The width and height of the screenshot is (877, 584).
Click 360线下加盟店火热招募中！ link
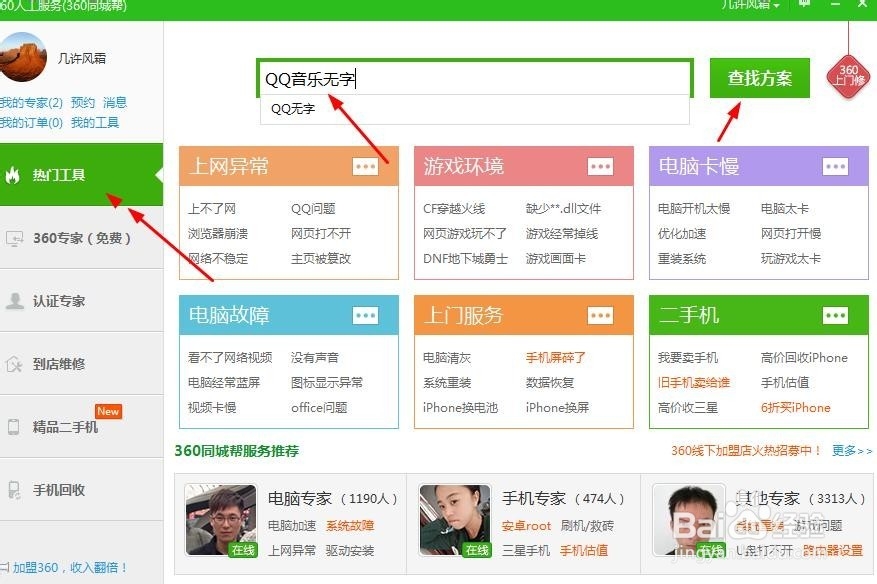tap(747, 450)
